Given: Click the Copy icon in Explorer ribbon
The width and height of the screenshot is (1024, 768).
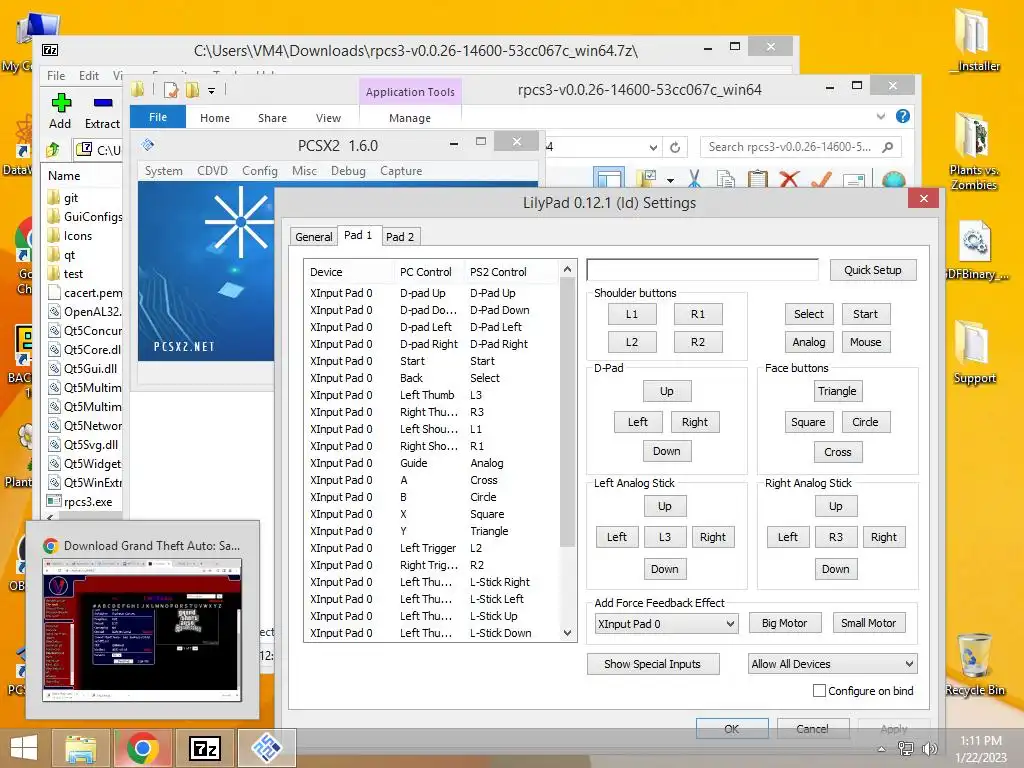Looking at the screenshot, I should 726,179.
